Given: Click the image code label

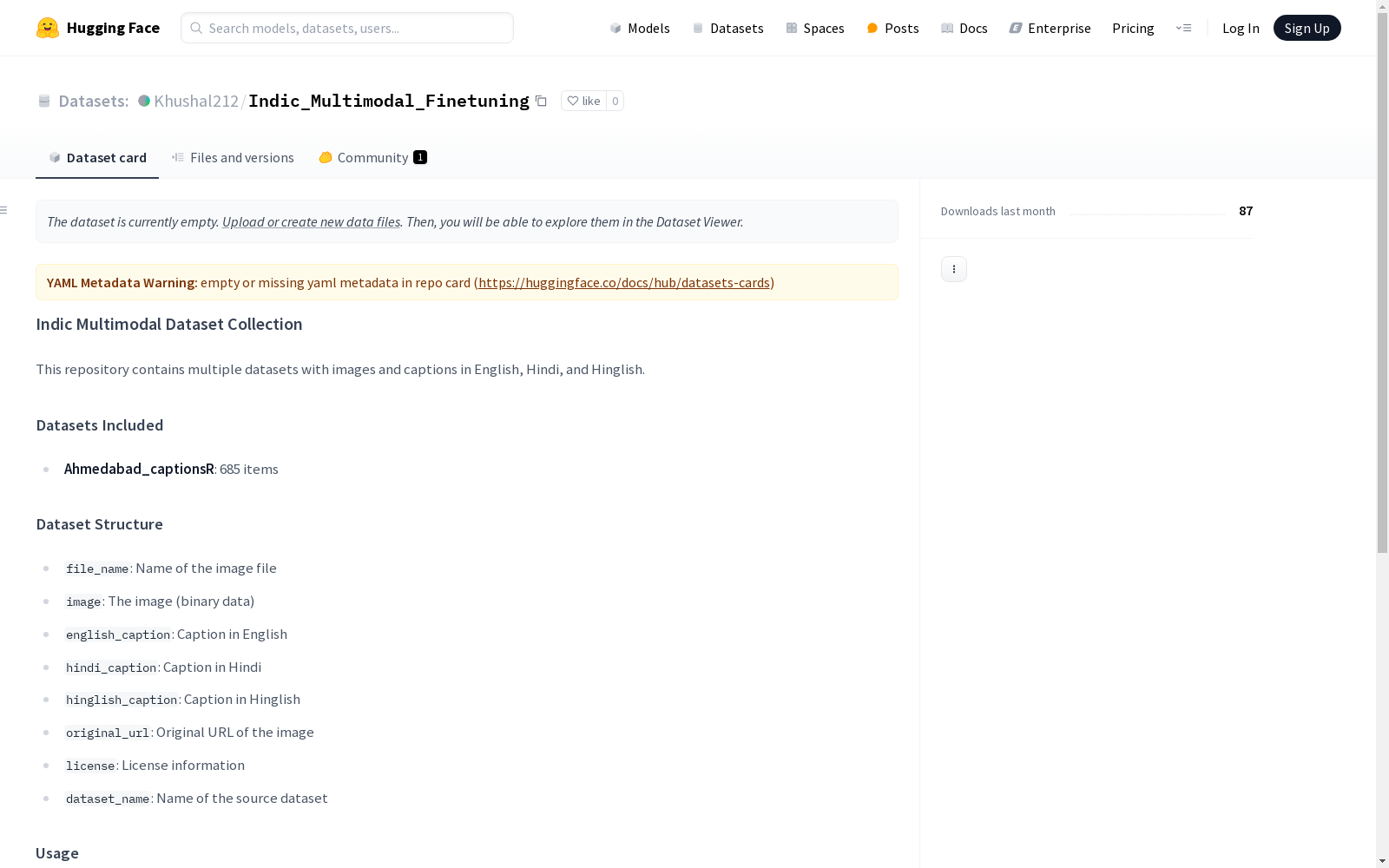Looking at the screenshot, I should tap(83, 602).
